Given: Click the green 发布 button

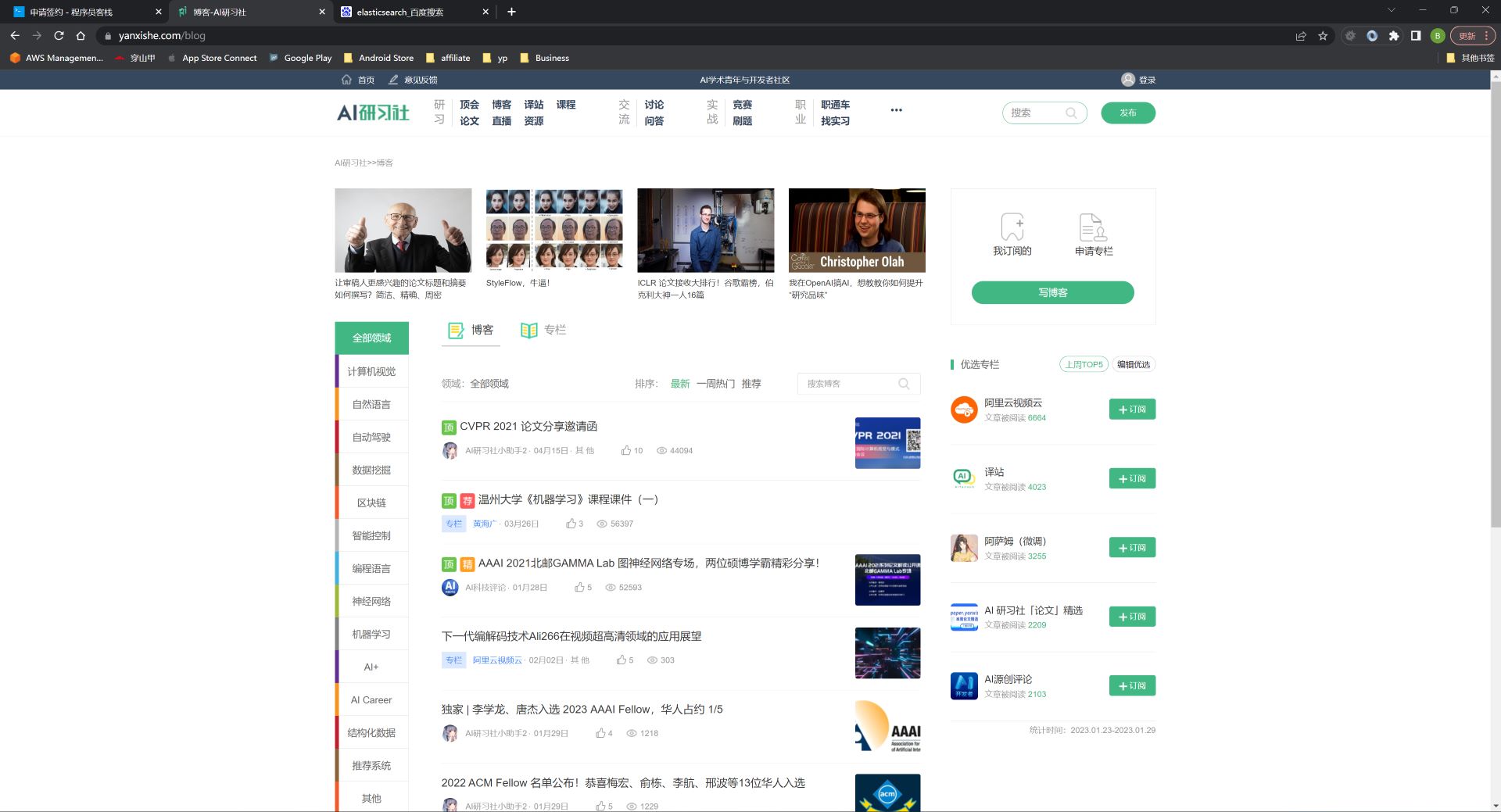Looking at the screenshot, I should pyautogui.click(x=1128, y=113).
